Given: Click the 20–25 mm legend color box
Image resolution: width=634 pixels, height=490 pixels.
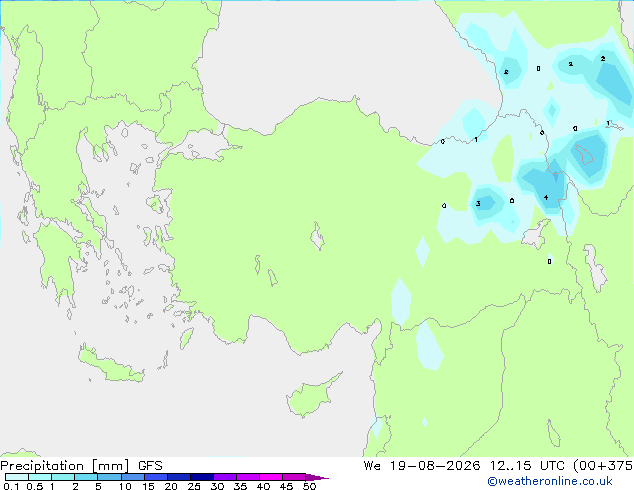Looking at the screenshot, I should point(179,477).
